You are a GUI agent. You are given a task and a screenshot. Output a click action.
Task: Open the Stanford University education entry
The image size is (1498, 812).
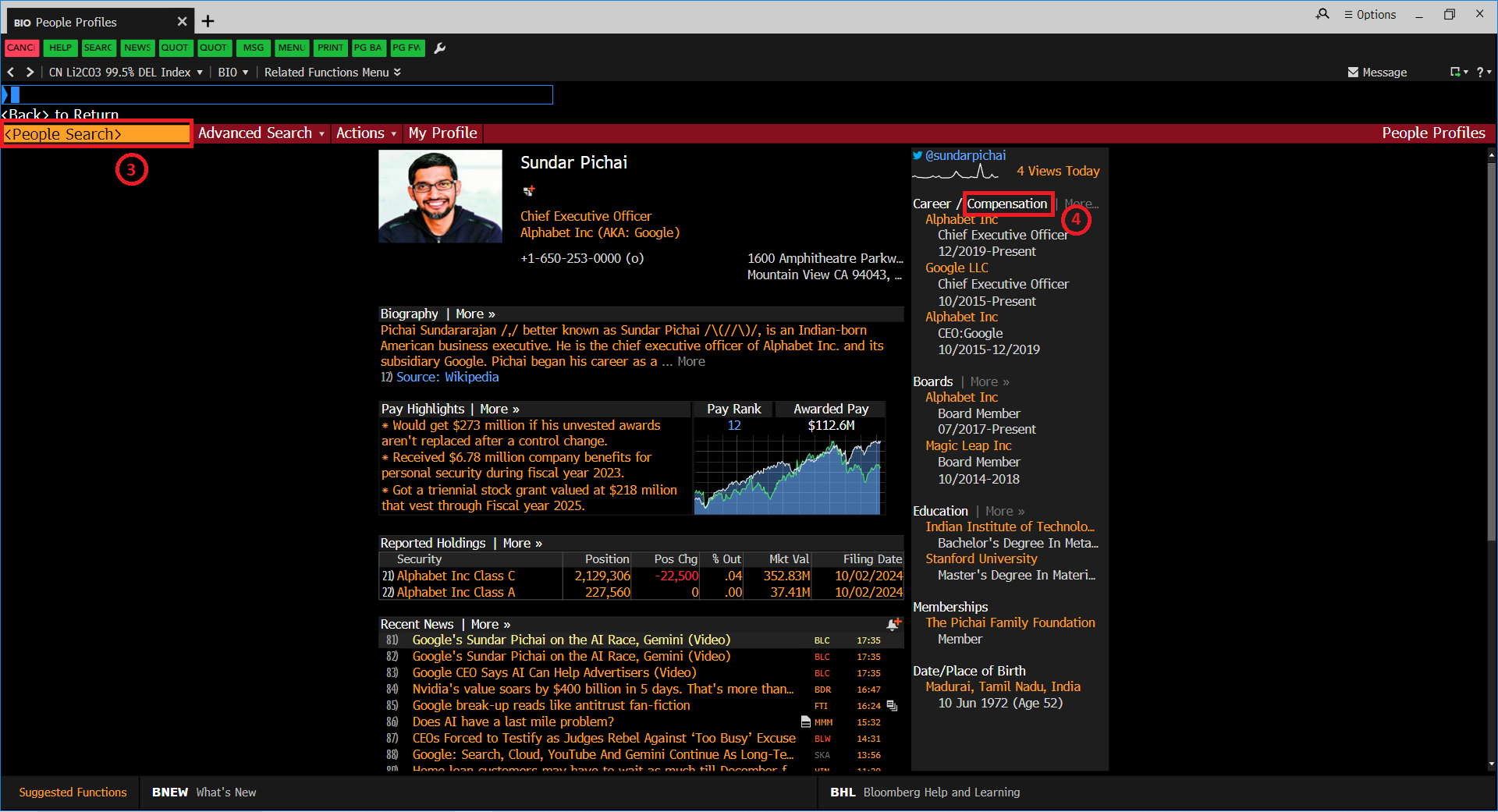click(x=982, y=558)
